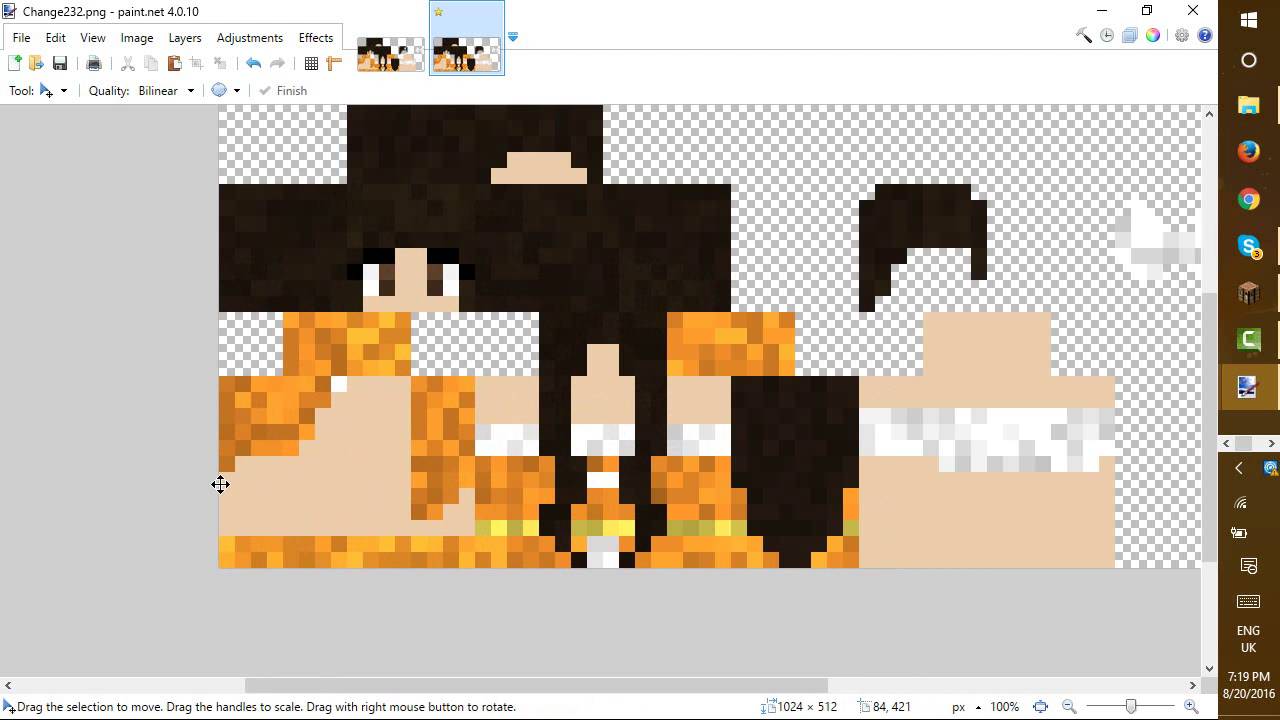Fit image to window icon
The image size is (1280, 720).
tap(1040, 706)
